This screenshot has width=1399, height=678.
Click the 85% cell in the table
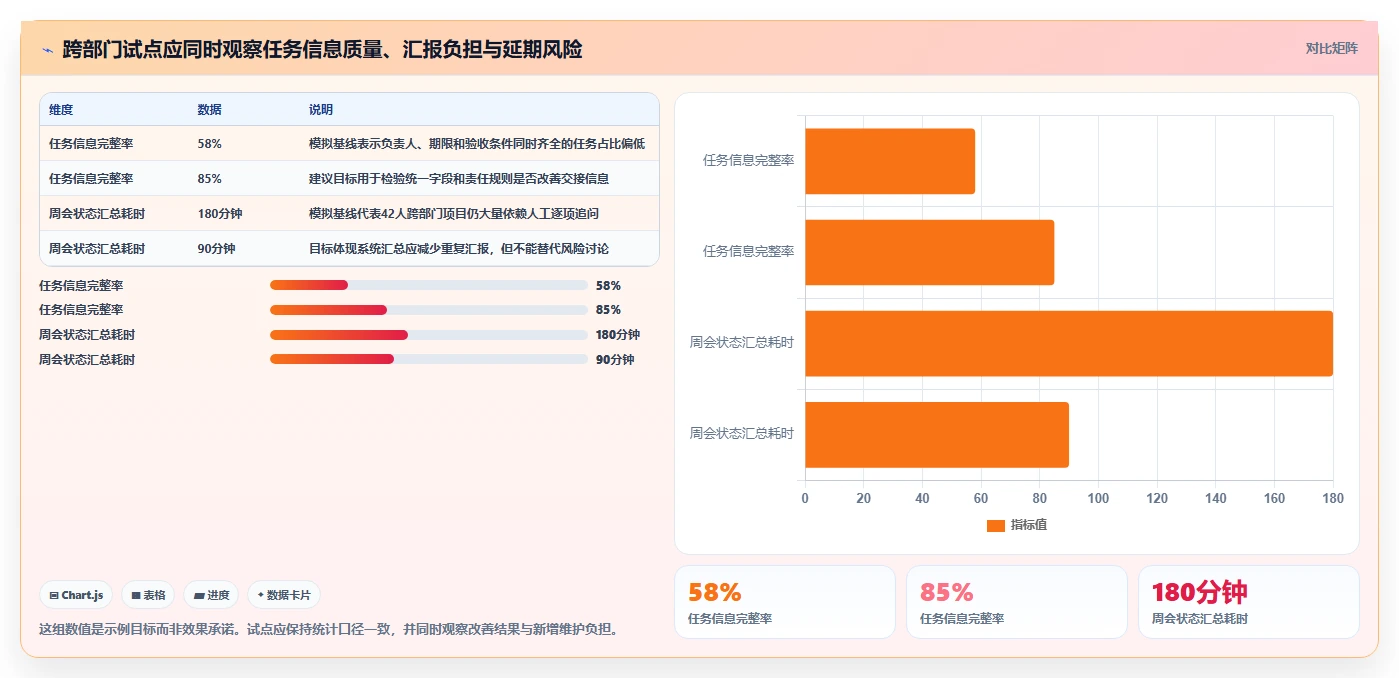point(210,179)
